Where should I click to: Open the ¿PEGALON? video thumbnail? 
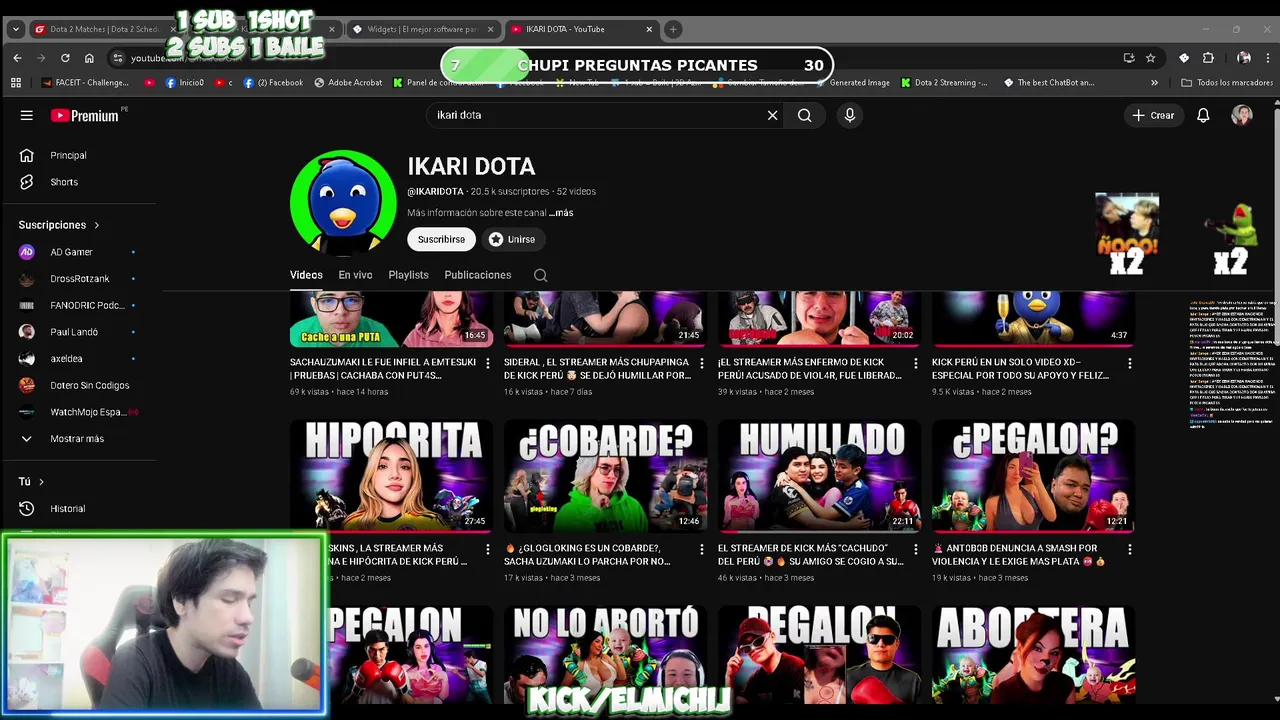tap(1033, 475)
